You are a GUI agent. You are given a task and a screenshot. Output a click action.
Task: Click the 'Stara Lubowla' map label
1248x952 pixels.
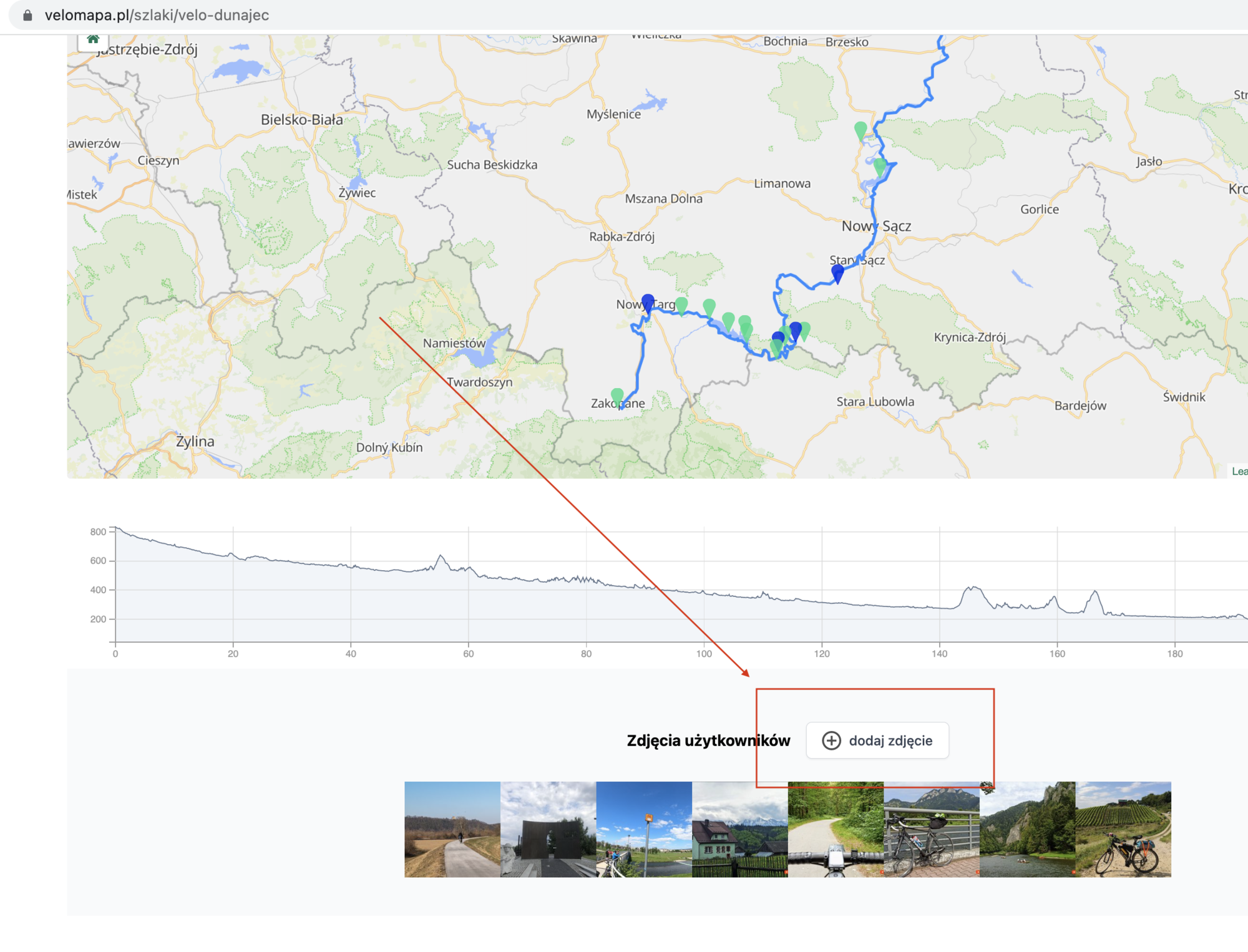click(x=875, y=402)
